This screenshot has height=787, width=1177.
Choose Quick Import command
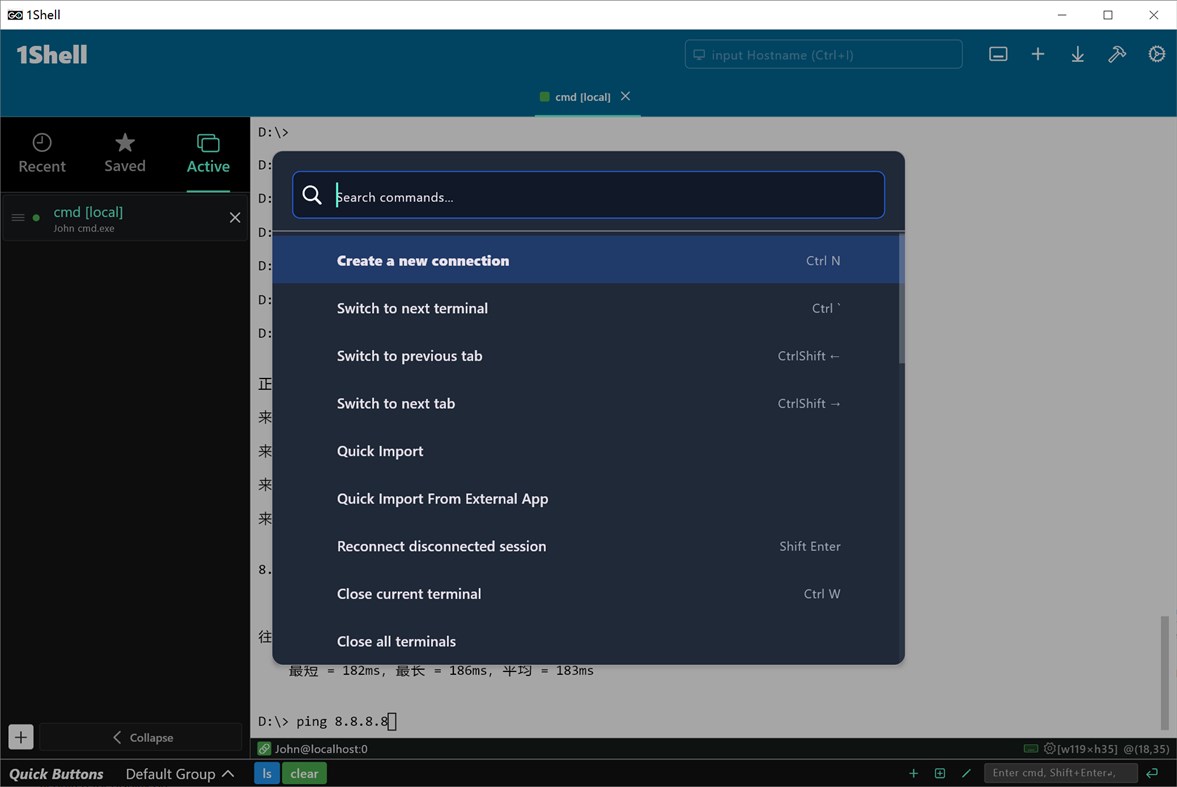click(588, 451)
